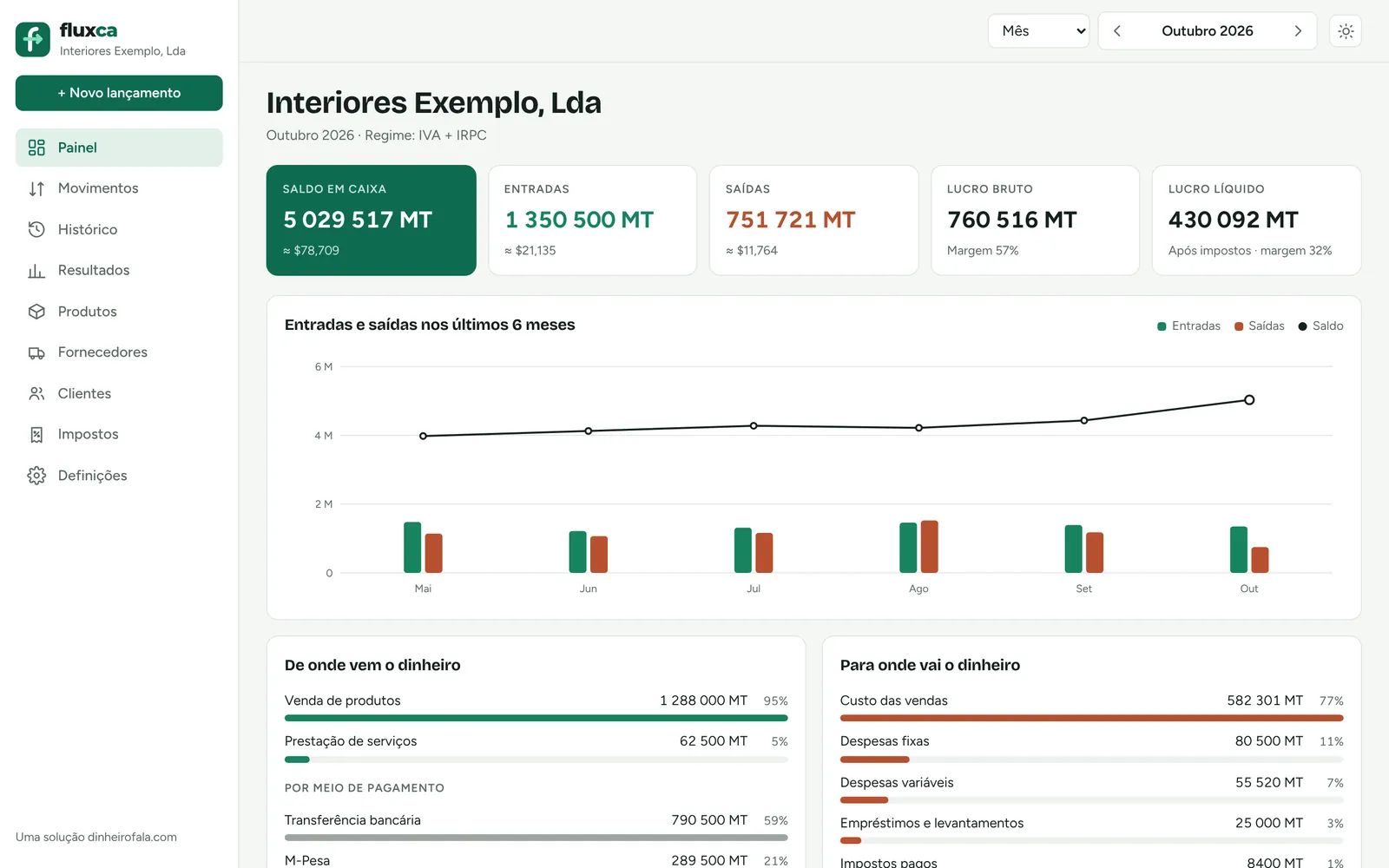Go to the previous month
The height and width of the screenshot is (868, 1389).
(1117, 31)
